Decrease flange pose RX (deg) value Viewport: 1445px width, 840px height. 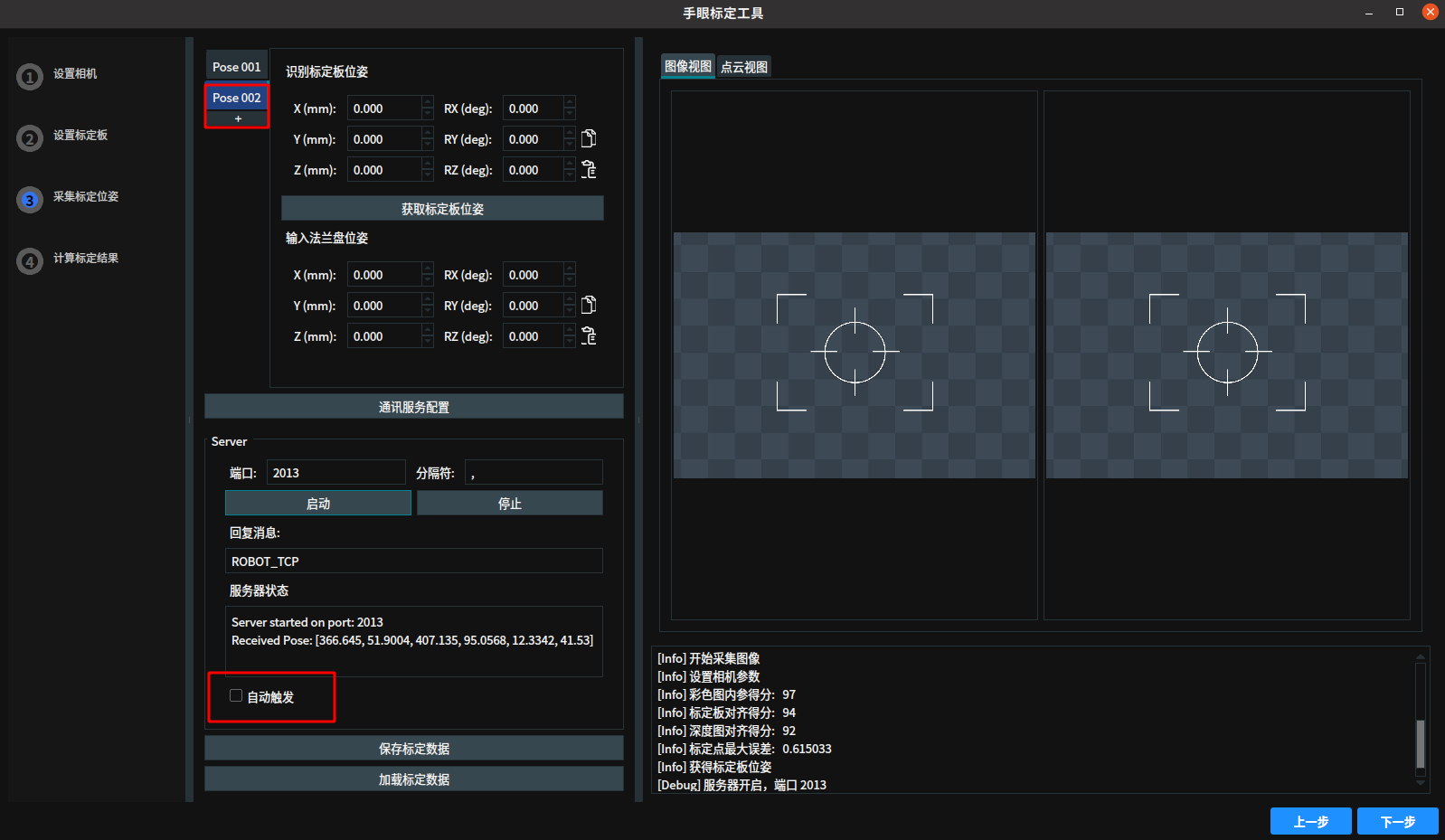[570, 280]
